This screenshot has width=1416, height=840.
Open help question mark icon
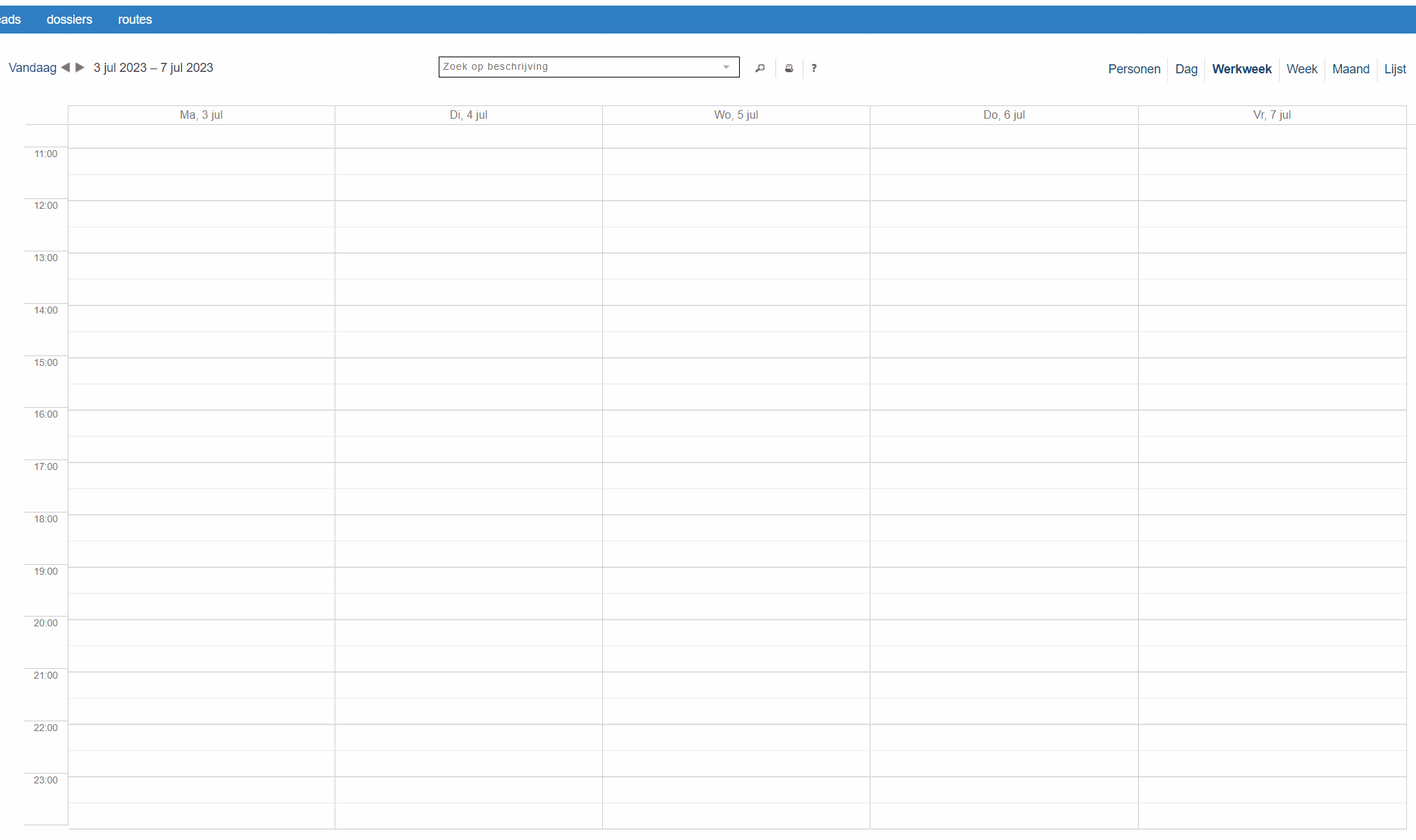(x=814, y=68)
